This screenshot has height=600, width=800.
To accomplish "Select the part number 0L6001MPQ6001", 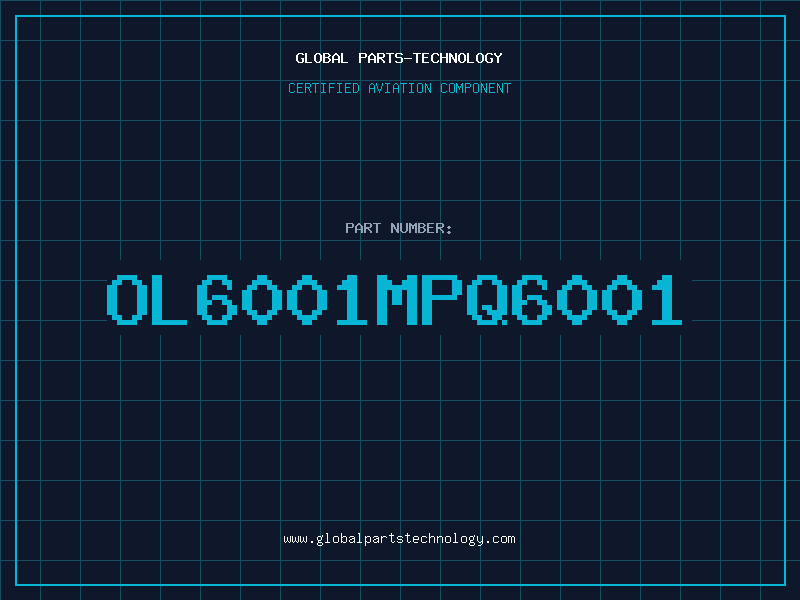I will coord(394,299).
